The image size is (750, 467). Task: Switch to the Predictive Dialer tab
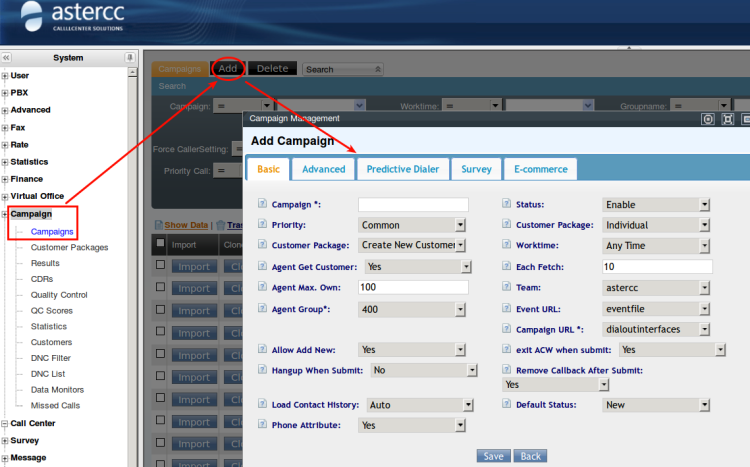(401, 170)
